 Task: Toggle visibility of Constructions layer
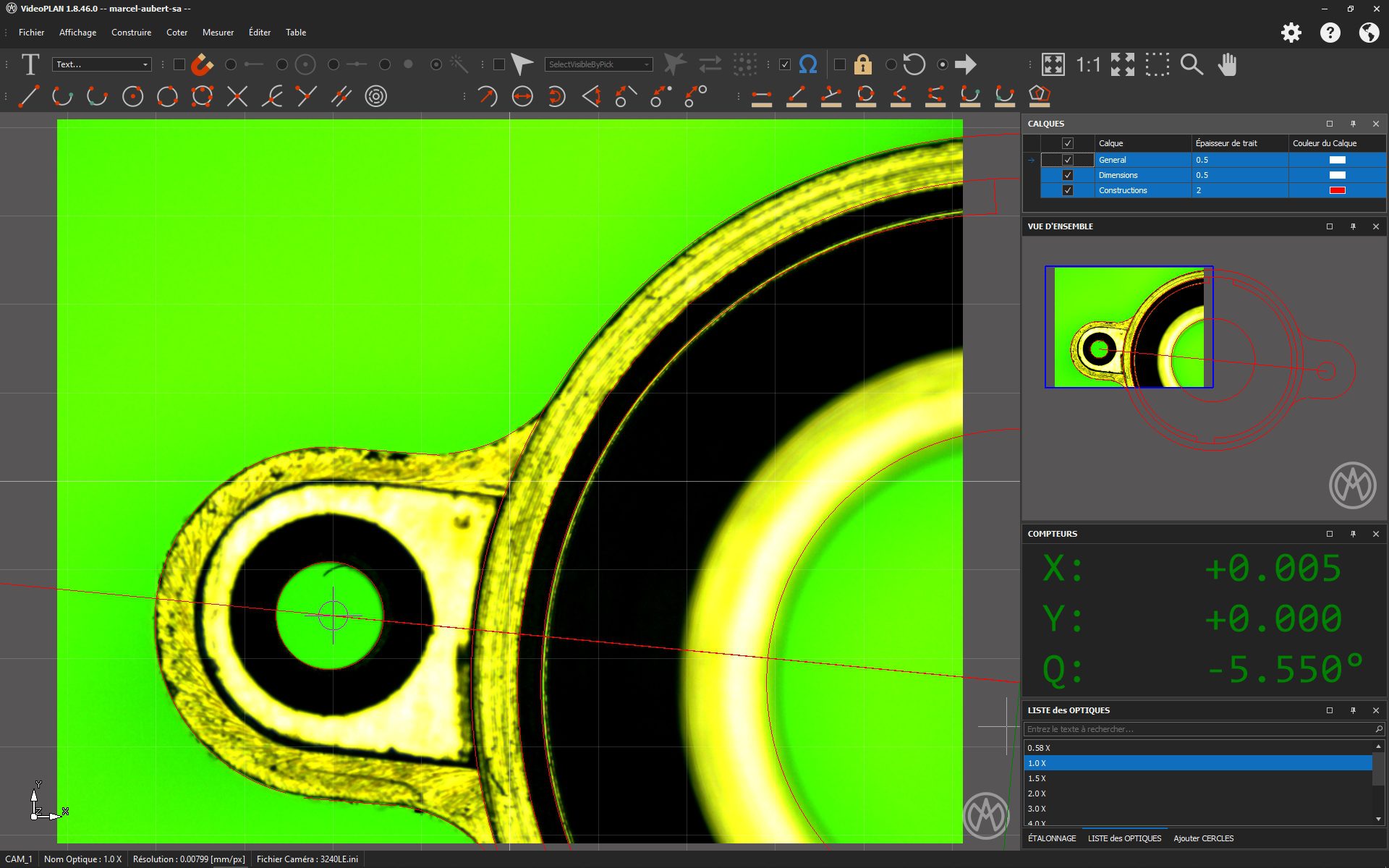pyautogui.click(x=1067, y=190)
